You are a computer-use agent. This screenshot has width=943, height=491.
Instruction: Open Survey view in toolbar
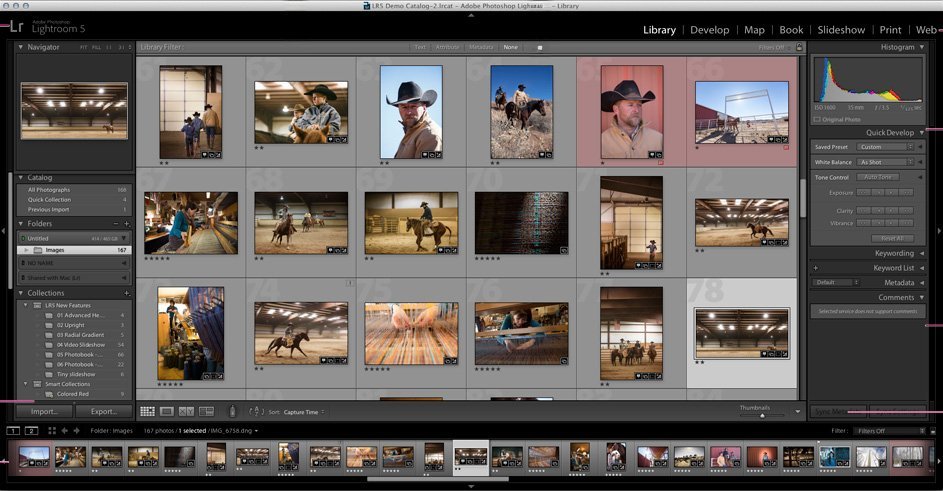point(207,411)
